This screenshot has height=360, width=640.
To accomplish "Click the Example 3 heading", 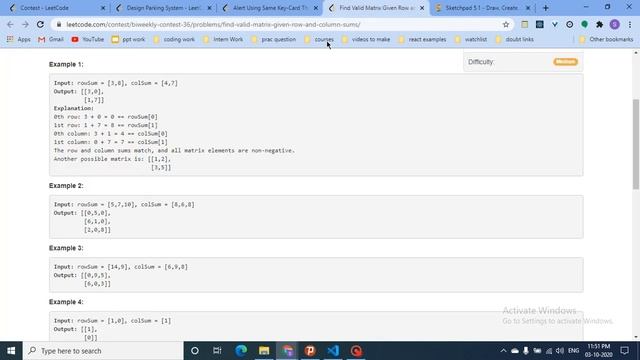I will (66, 248).
